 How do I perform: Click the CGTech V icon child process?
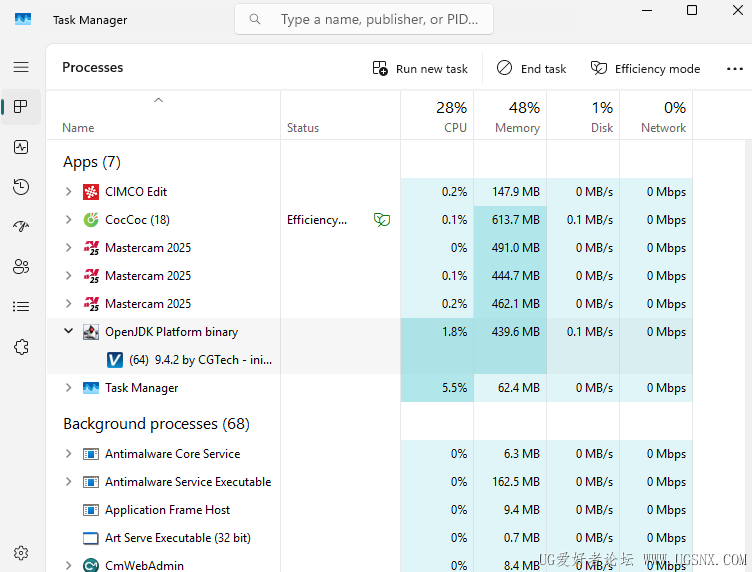pyautogui.click(x=115, y=360)
